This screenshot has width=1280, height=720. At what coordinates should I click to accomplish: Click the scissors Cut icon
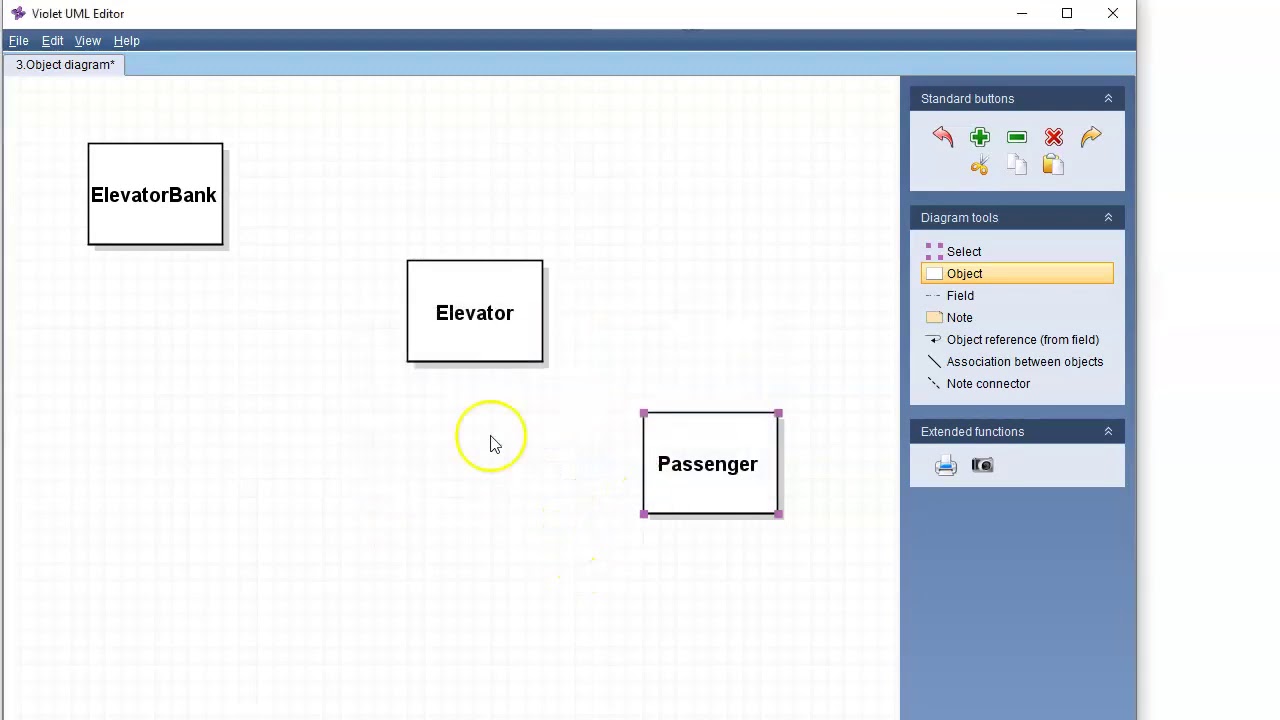pos(980,165)
